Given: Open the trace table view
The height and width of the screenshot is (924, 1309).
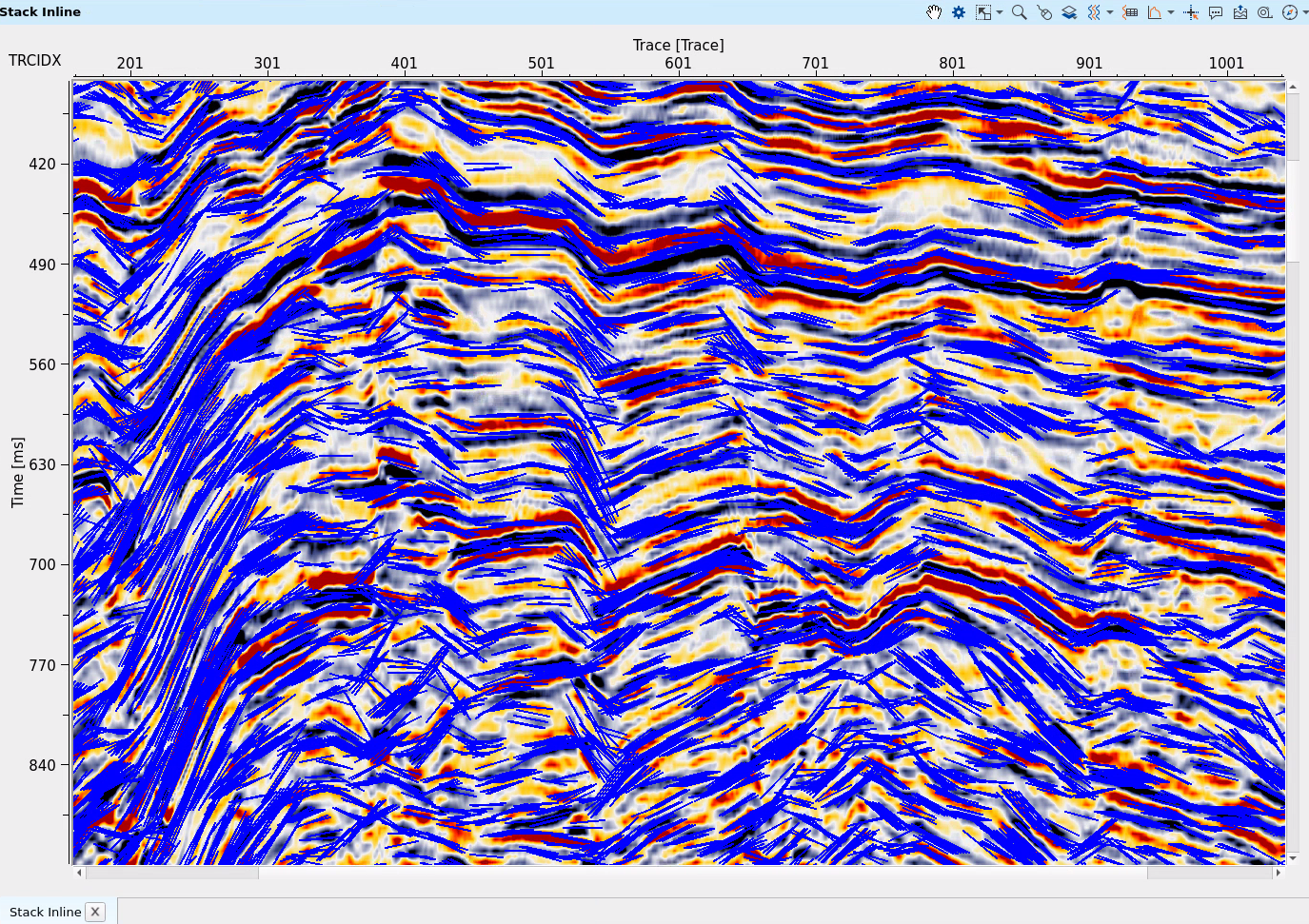Looking at the screenshot, I should [1131, 12].
